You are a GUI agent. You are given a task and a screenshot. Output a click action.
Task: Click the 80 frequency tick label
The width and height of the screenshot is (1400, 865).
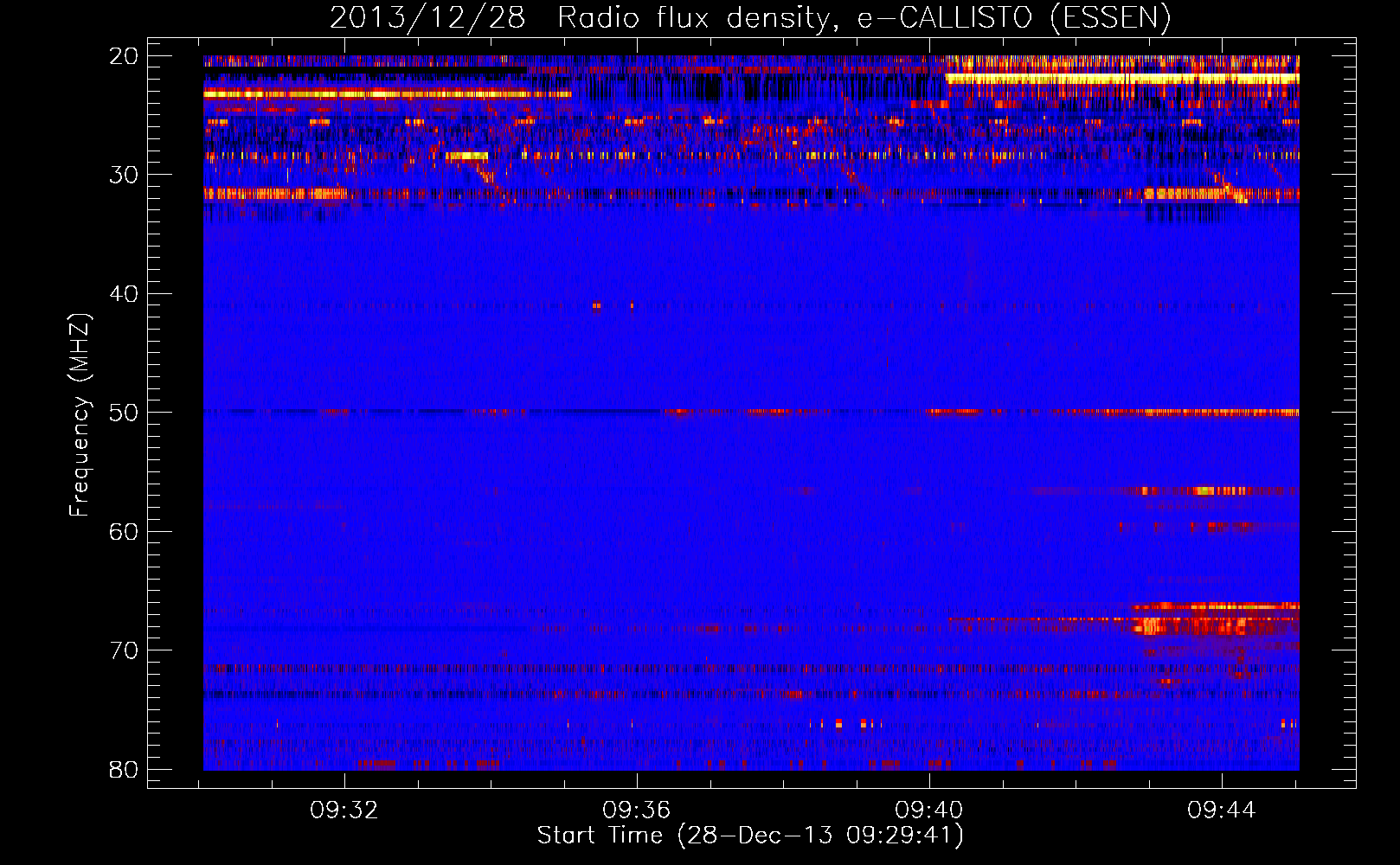click(x=124, y=769)
